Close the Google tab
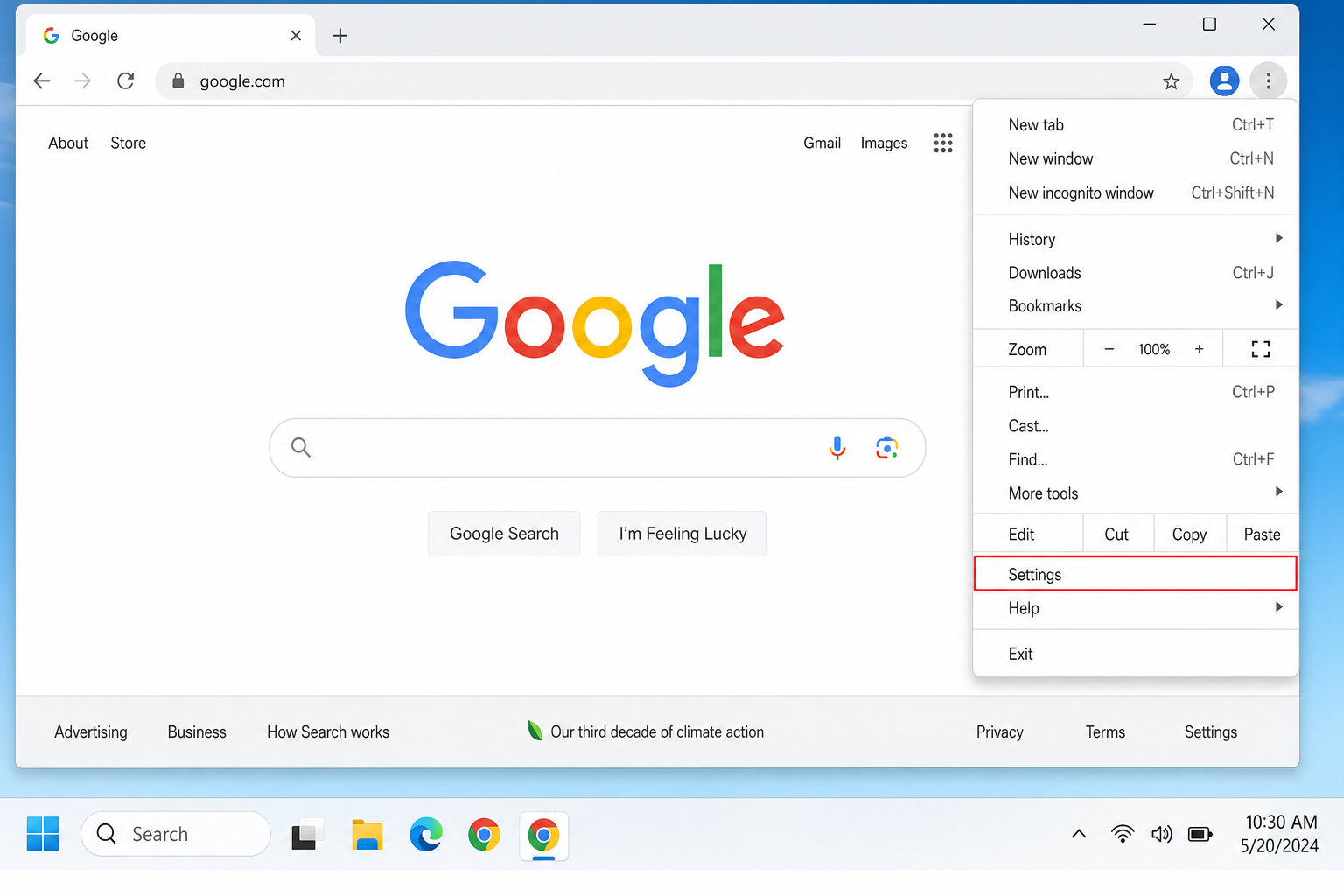The image size is (1344, 896). tap(296, 36)
